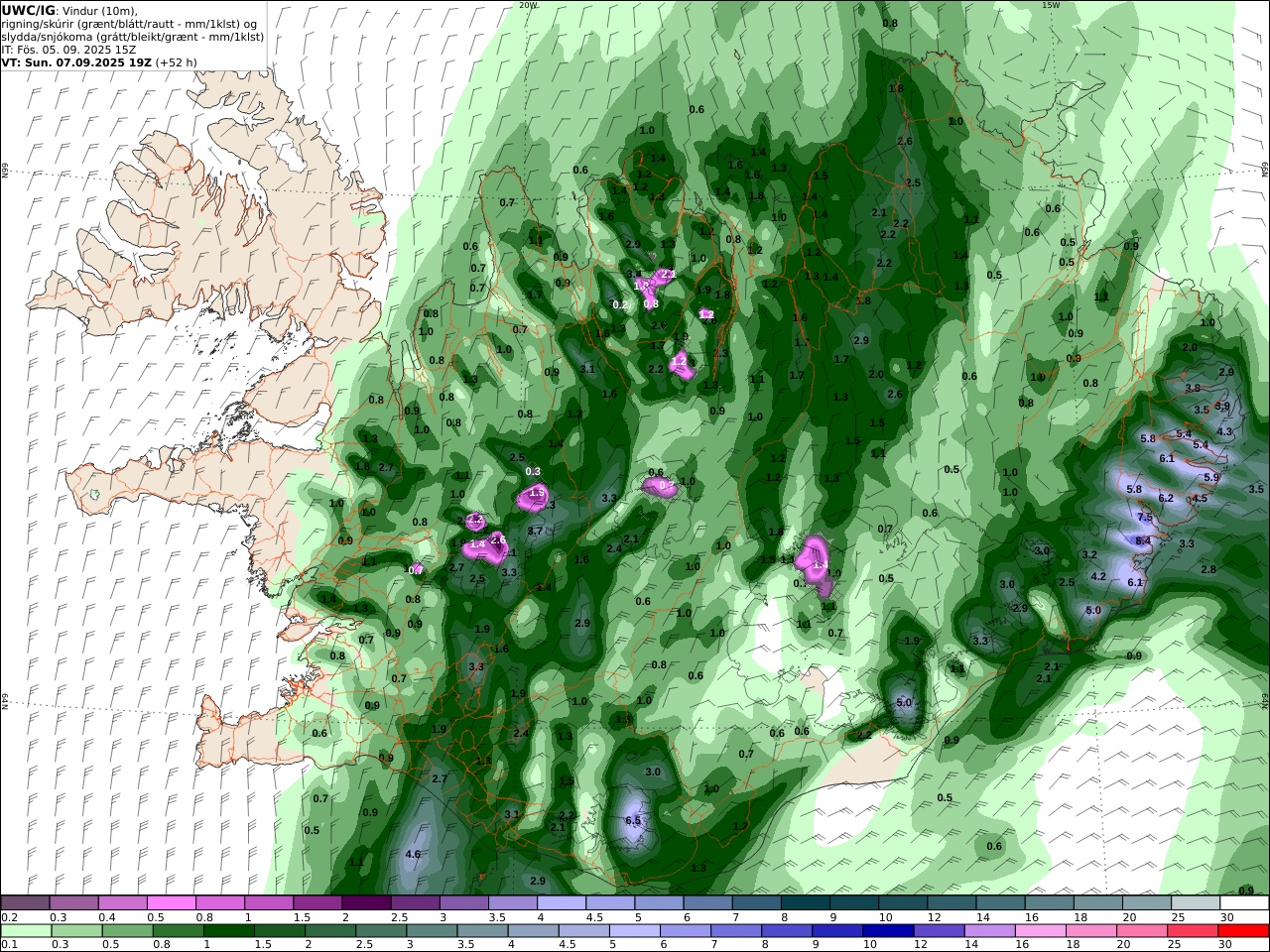Click the 5.9 precipitation value in the east
This screenshot has height=952, width=1270.
point(1210,477)
